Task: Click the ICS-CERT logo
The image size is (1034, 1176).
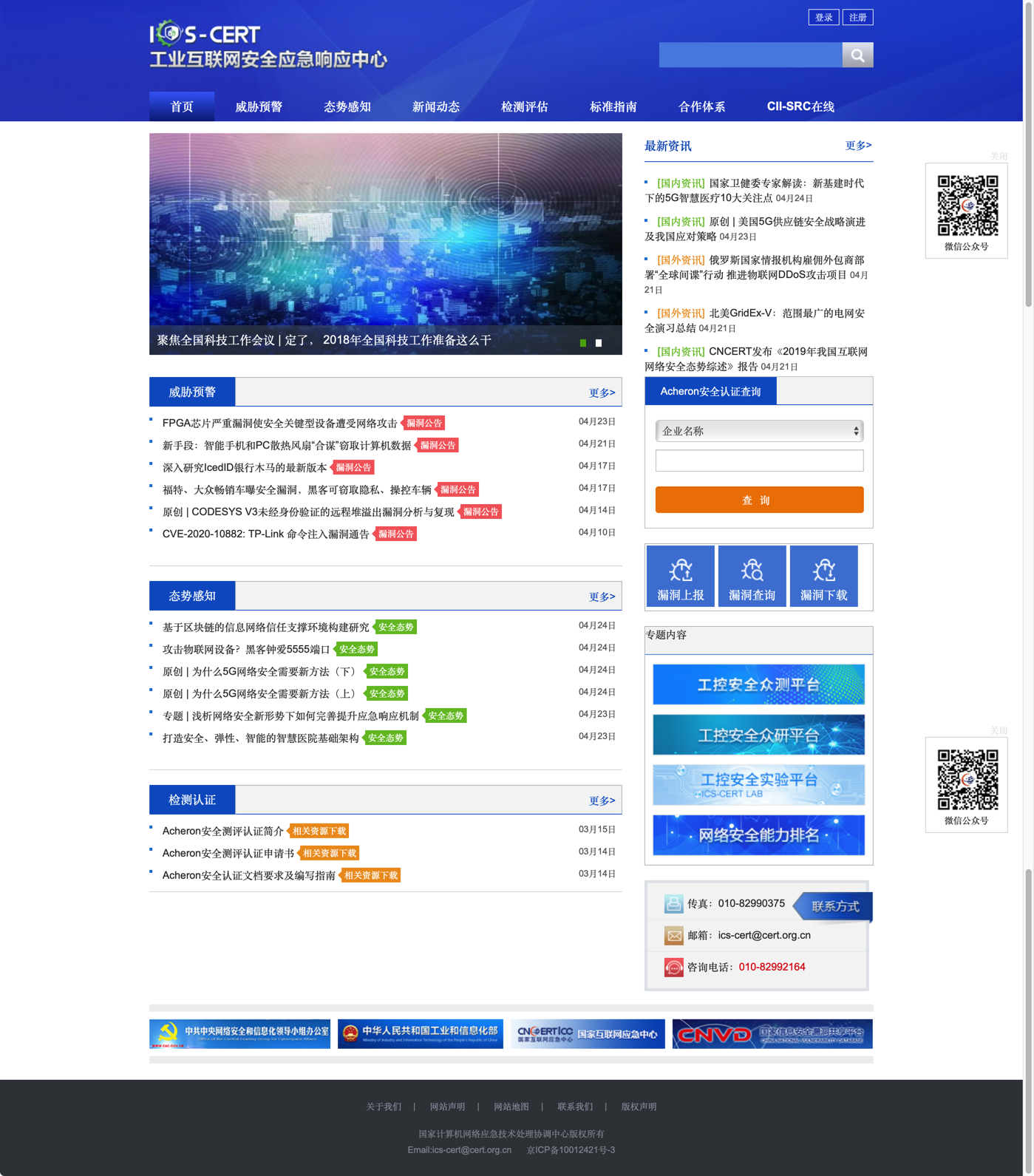Action: tap(268, 44)
